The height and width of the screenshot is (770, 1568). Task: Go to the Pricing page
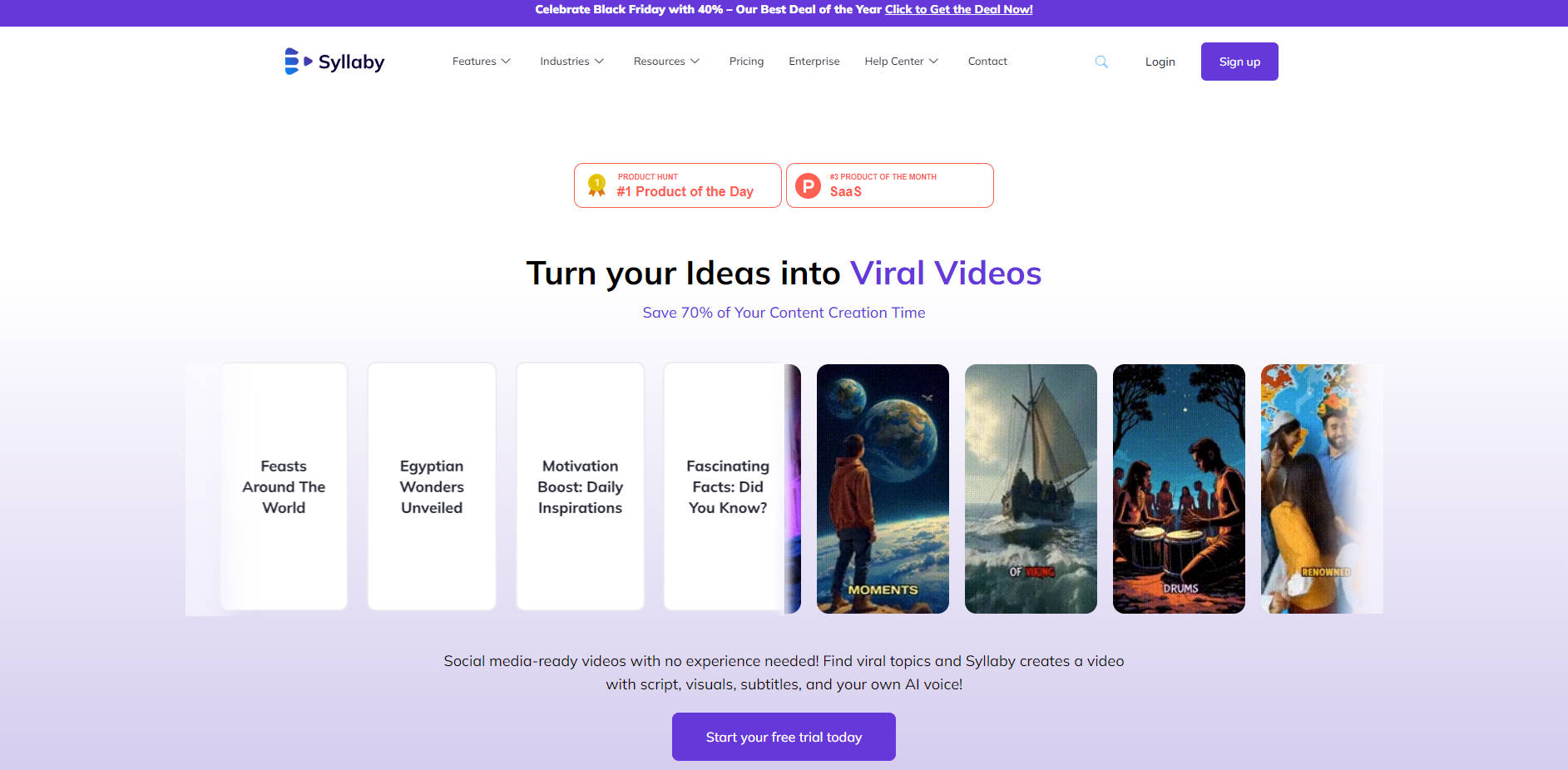(746, 62)
